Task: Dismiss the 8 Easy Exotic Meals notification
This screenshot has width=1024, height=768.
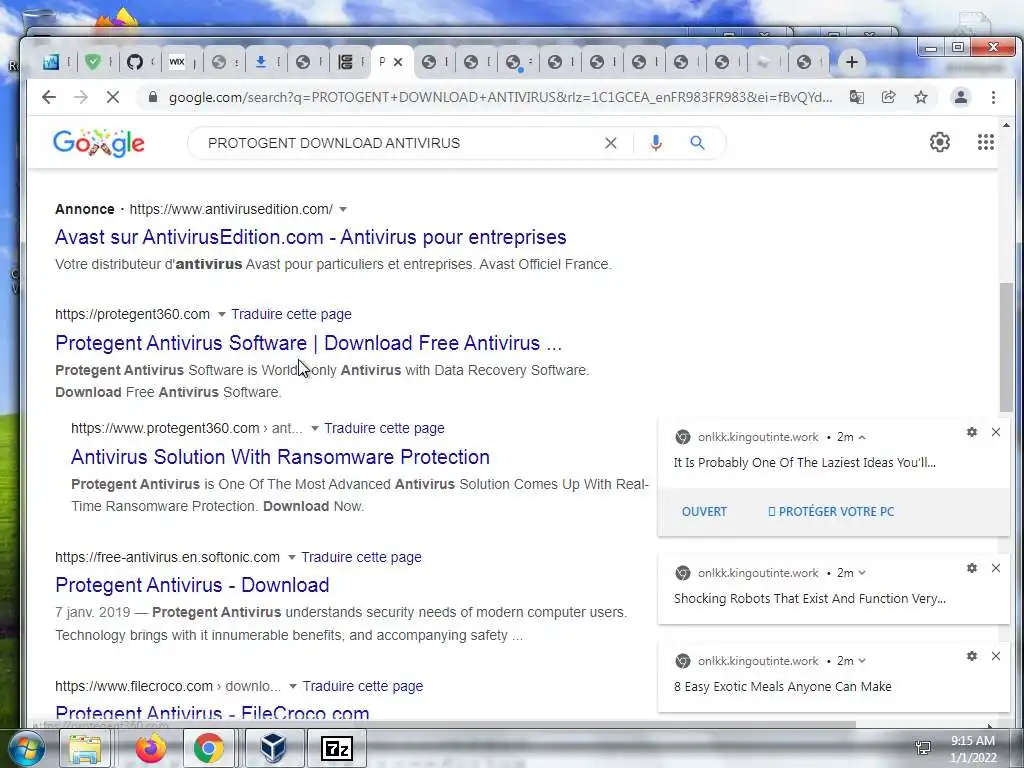Action: point(995,656)
